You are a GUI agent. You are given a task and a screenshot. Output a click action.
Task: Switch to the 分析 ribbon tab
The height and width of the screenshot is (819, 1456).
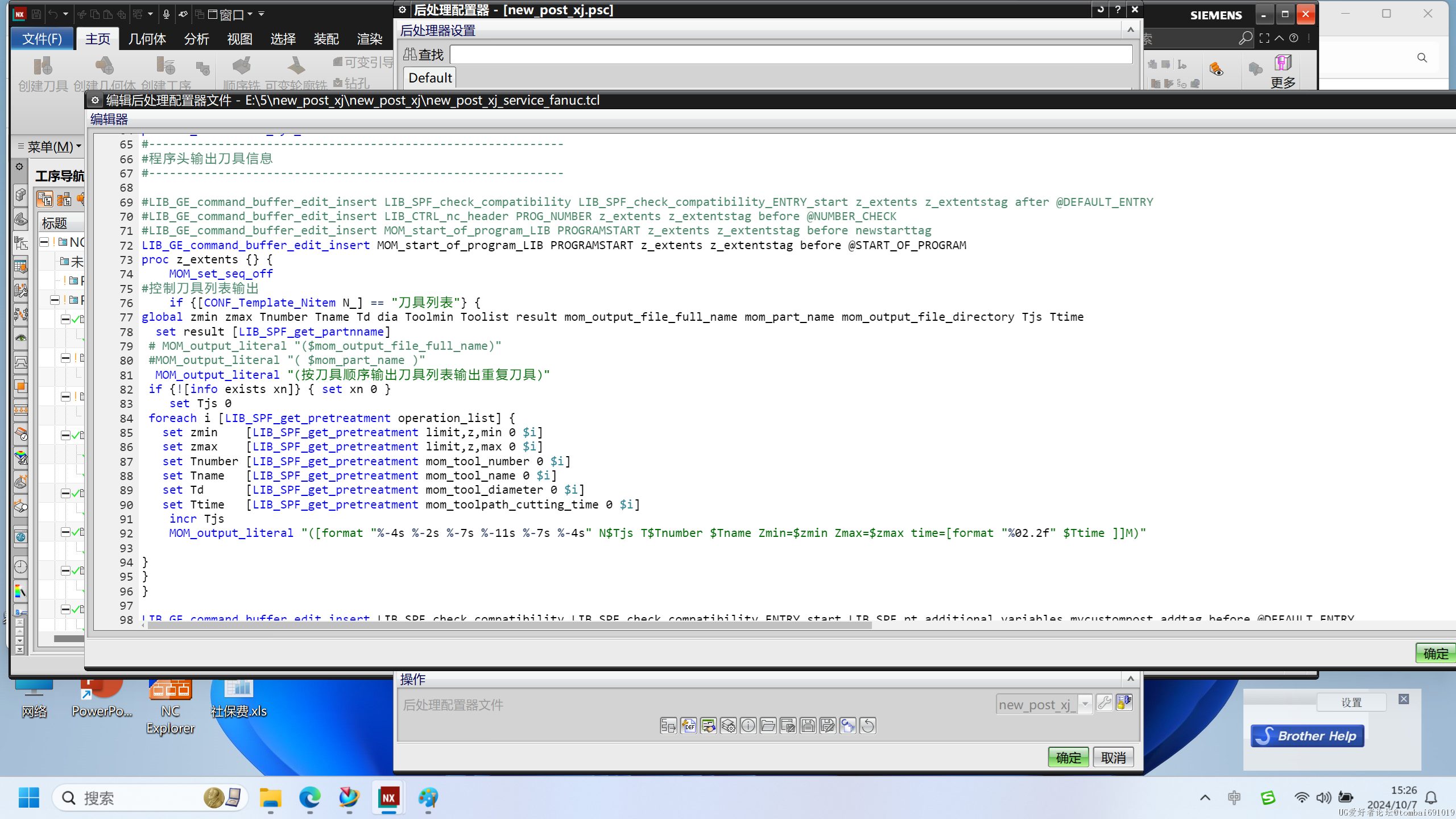(196, 39)
